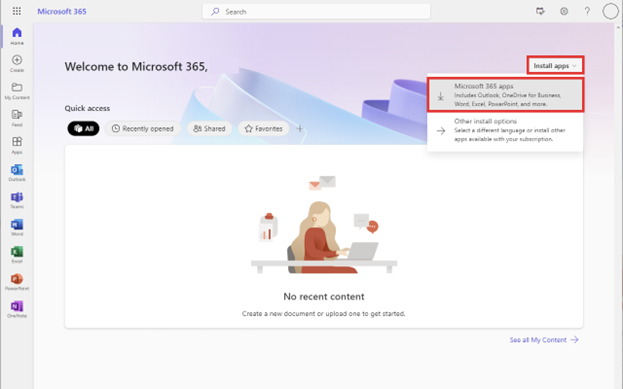Open the account profile circle
The image size is (623, 389).
point(610,12)
